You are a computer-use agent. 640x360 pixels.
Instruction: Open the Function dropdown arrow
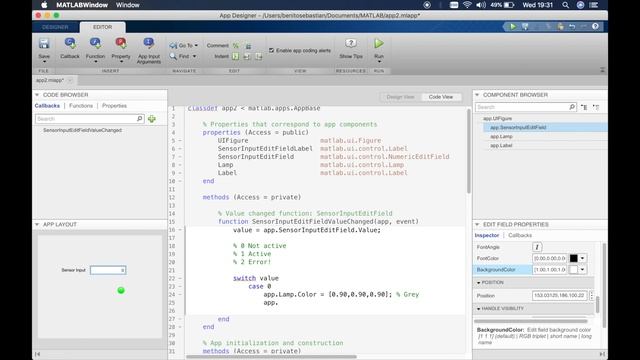[x=96, y=62]
